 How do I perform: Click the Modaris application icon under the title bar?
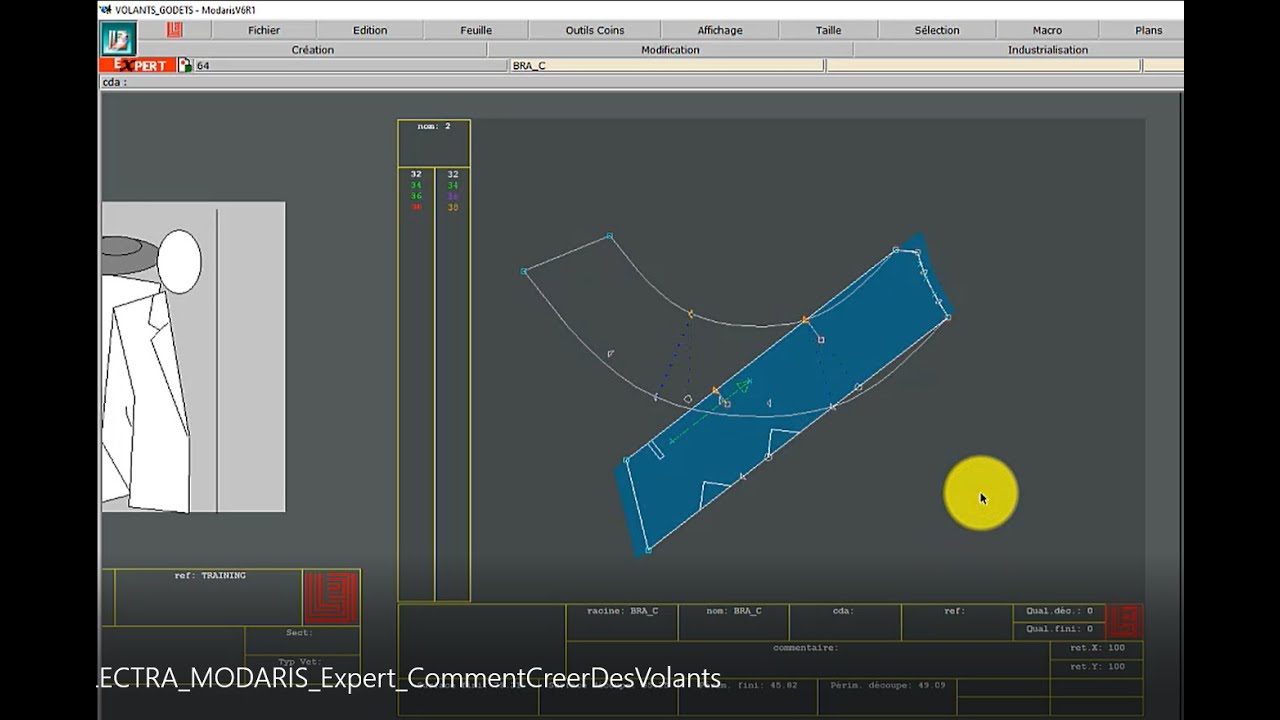(x=118, y=39)
